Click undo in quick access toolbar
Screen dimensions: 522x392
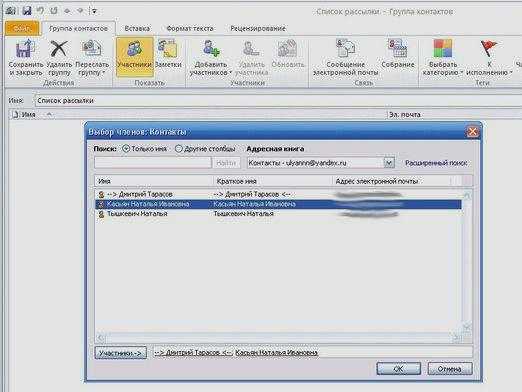pos(40,11)
